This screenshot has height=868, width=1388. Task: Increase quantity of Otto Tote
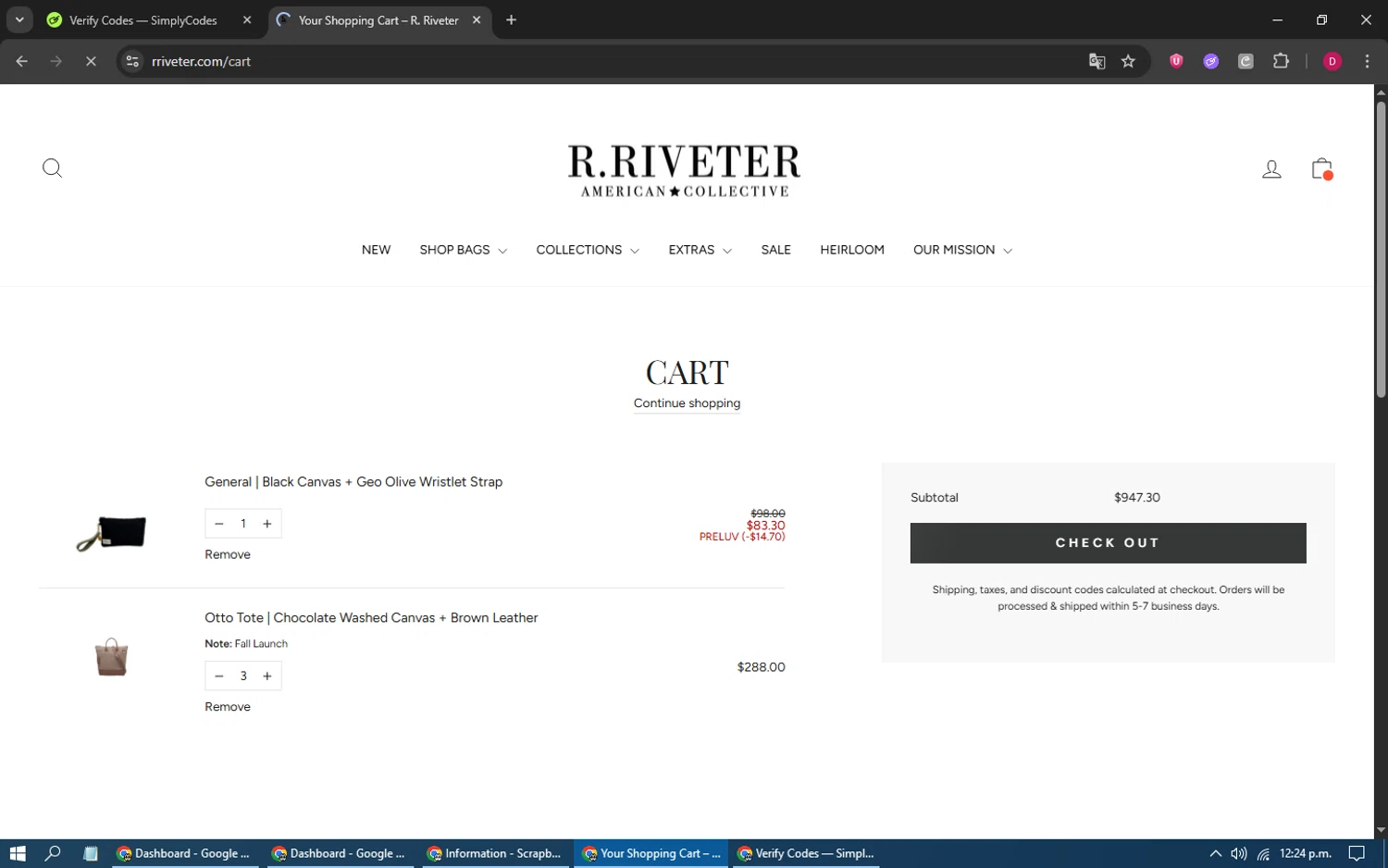click(x=267, y=676)
